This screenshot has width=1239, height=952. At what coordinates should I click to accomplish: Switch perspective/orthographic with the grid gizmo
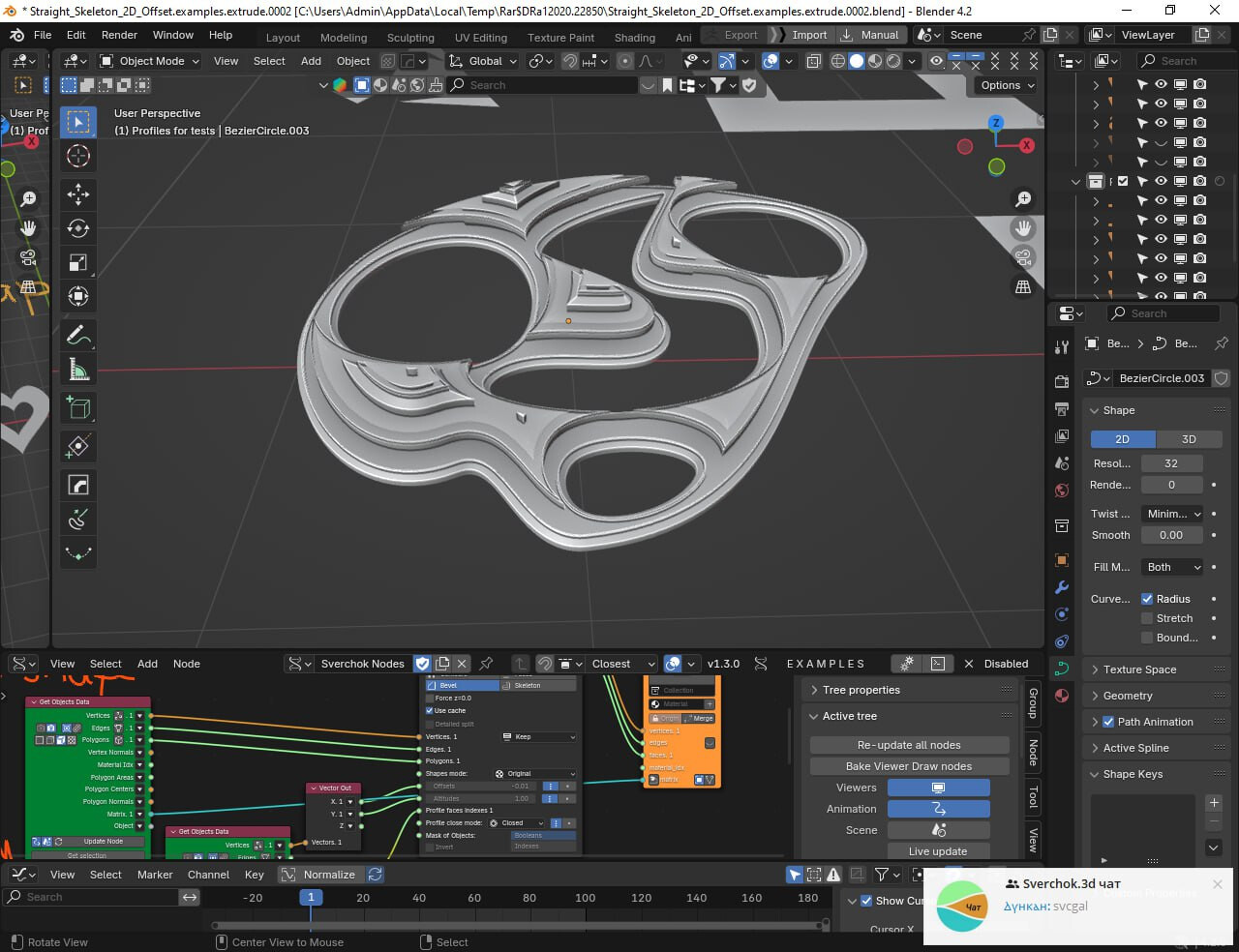(x=1023, y=286)
